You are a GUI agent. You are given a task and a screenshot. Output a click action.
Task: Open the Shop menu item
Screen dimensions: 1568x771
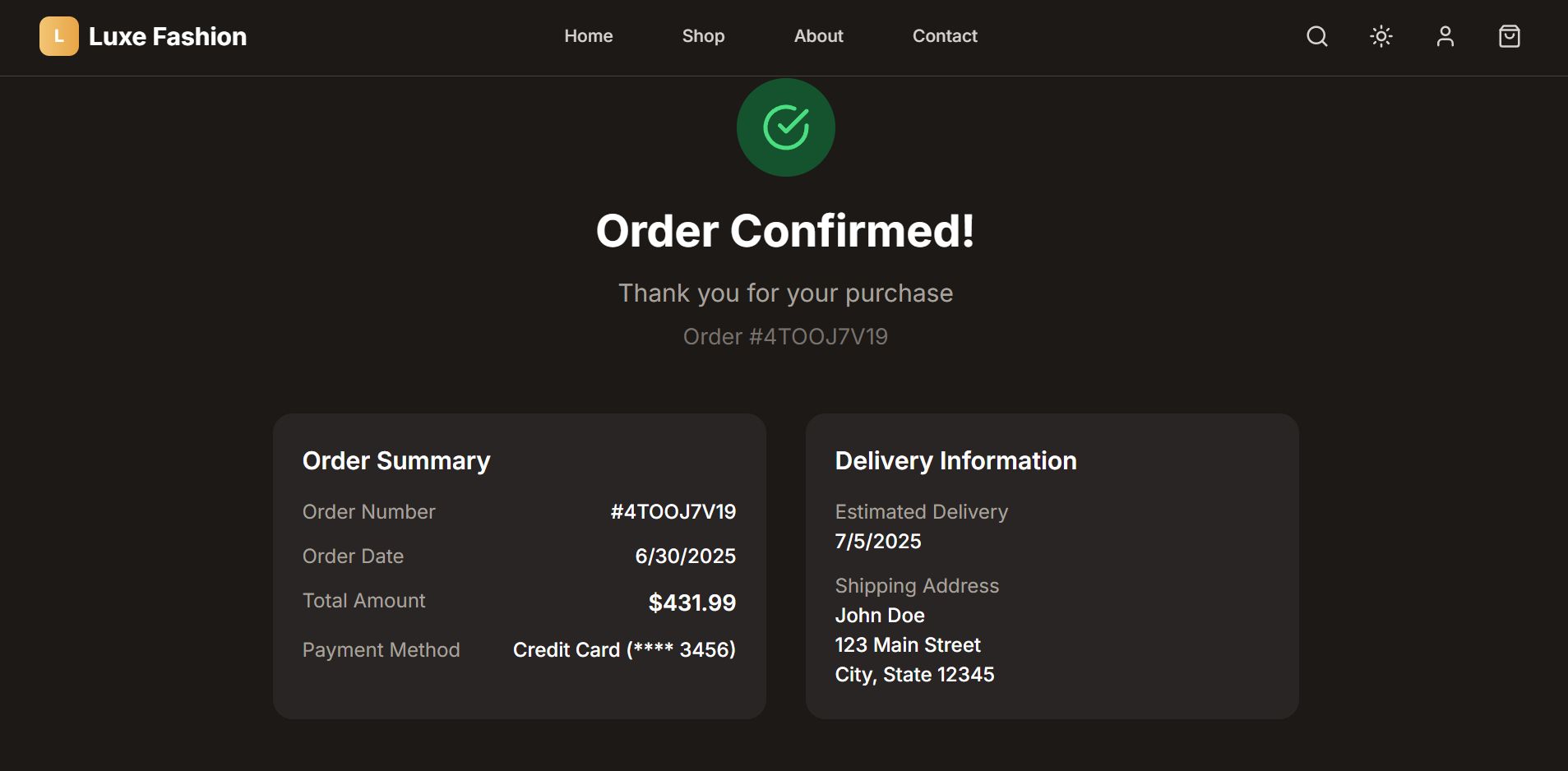[703, 36]
